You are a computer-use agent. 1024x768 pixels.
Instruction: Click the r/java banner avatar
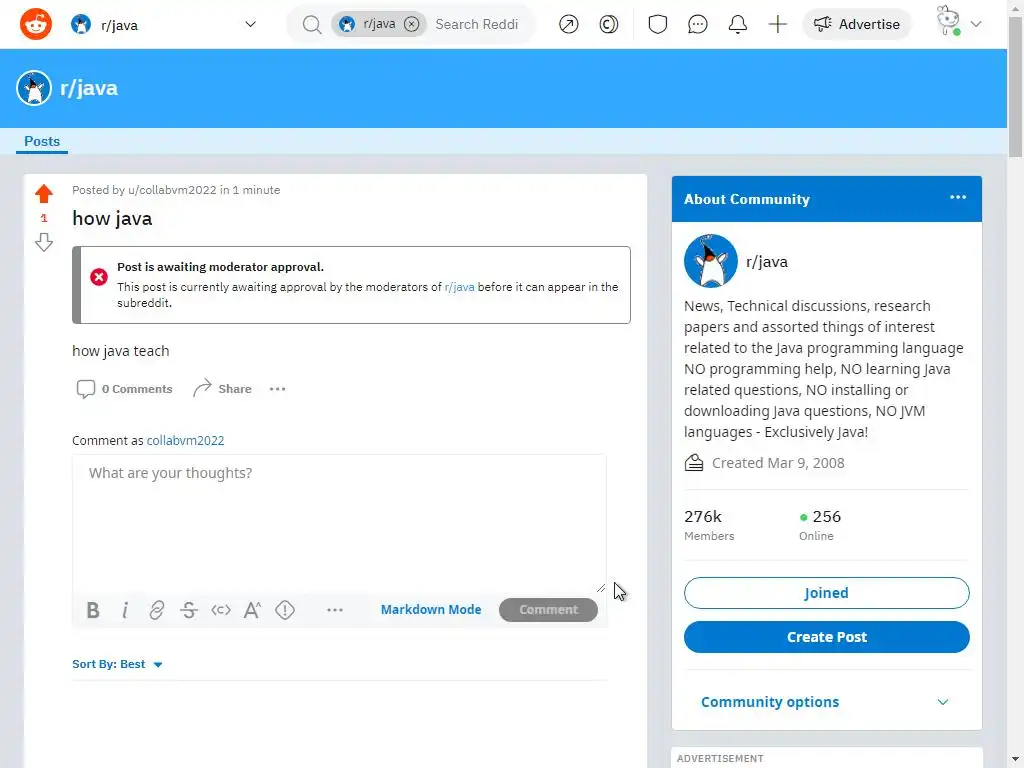tap(34, 88)
